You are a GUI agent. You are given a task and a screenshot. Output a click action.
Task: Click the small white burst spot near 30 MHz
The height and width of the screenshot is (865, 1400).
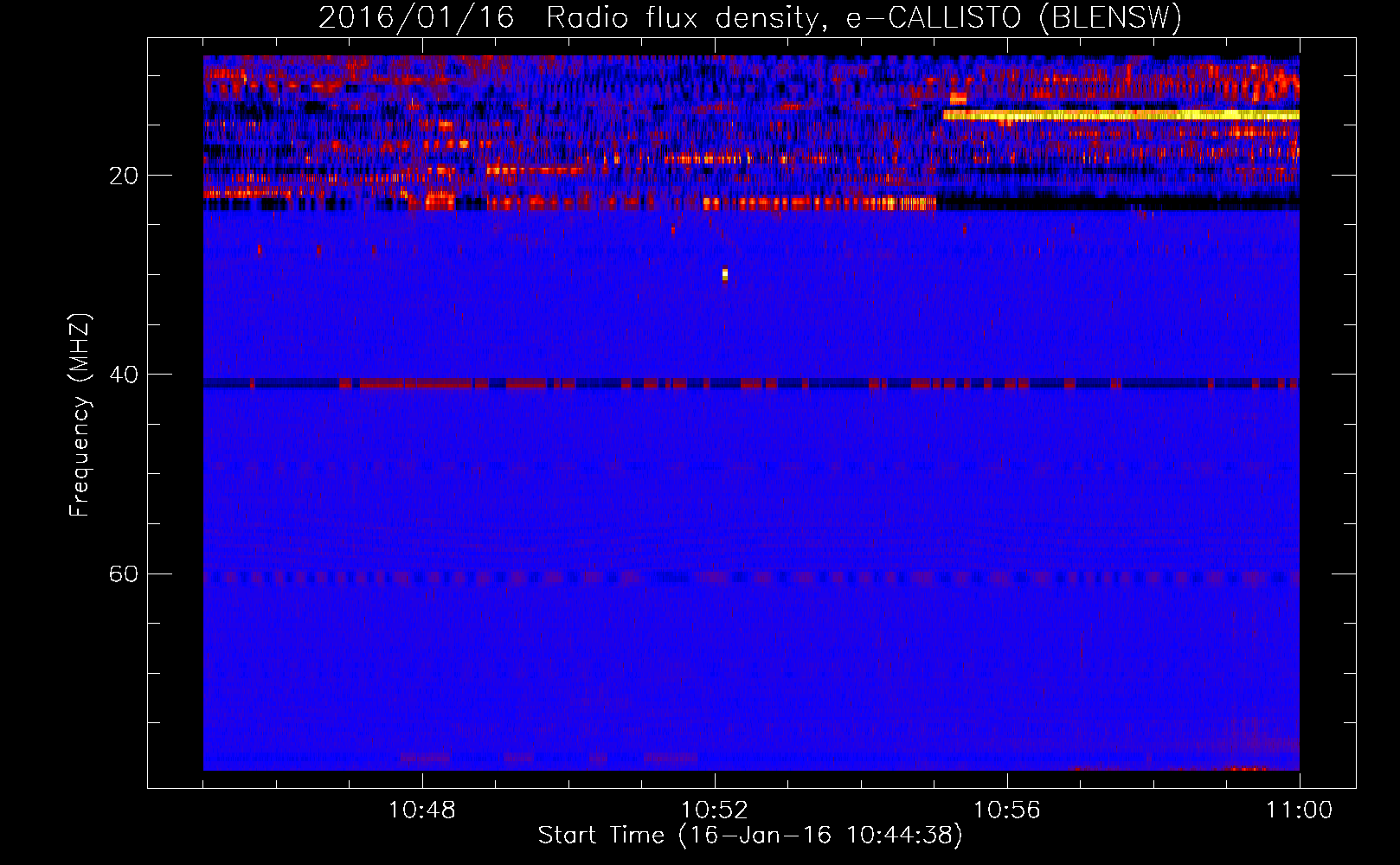725,275
